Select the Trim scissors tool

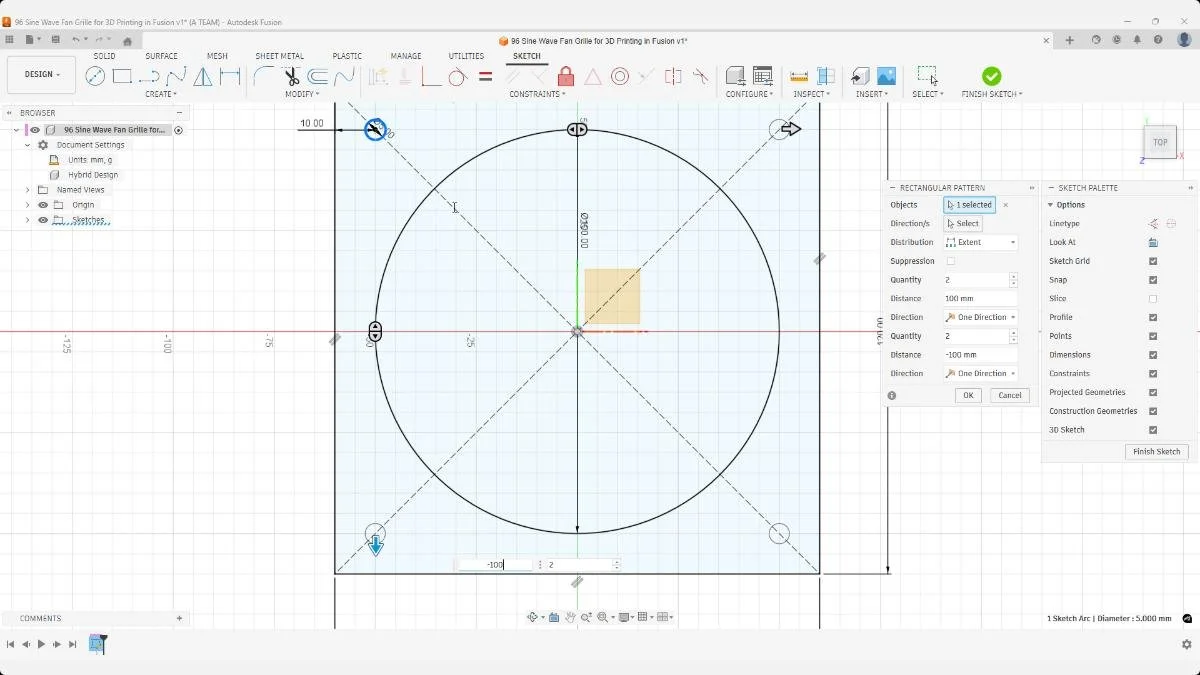point(291,76)
